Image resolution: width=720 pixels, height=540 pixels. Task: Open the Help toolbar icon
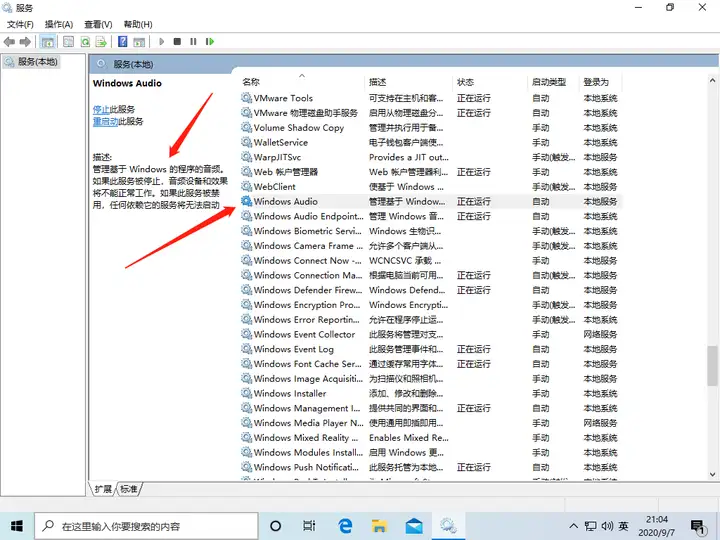point(123,42)
